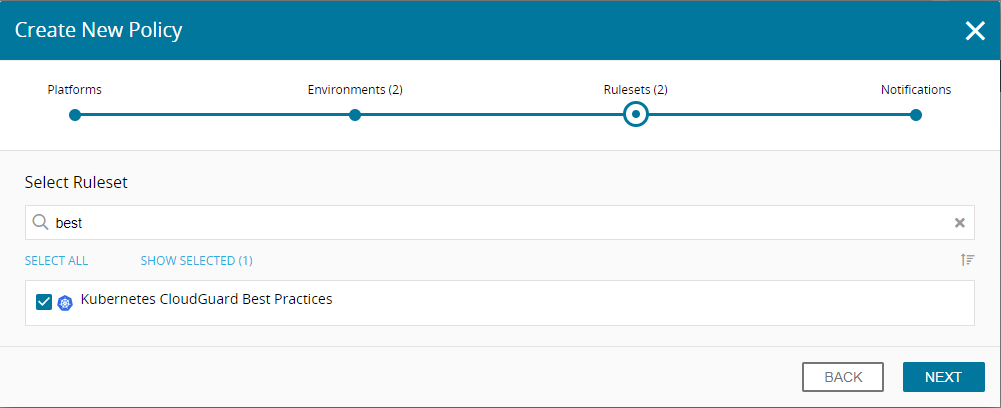Click the BACK button
This screenshot has width=1001, height=408.
[843, 377]
